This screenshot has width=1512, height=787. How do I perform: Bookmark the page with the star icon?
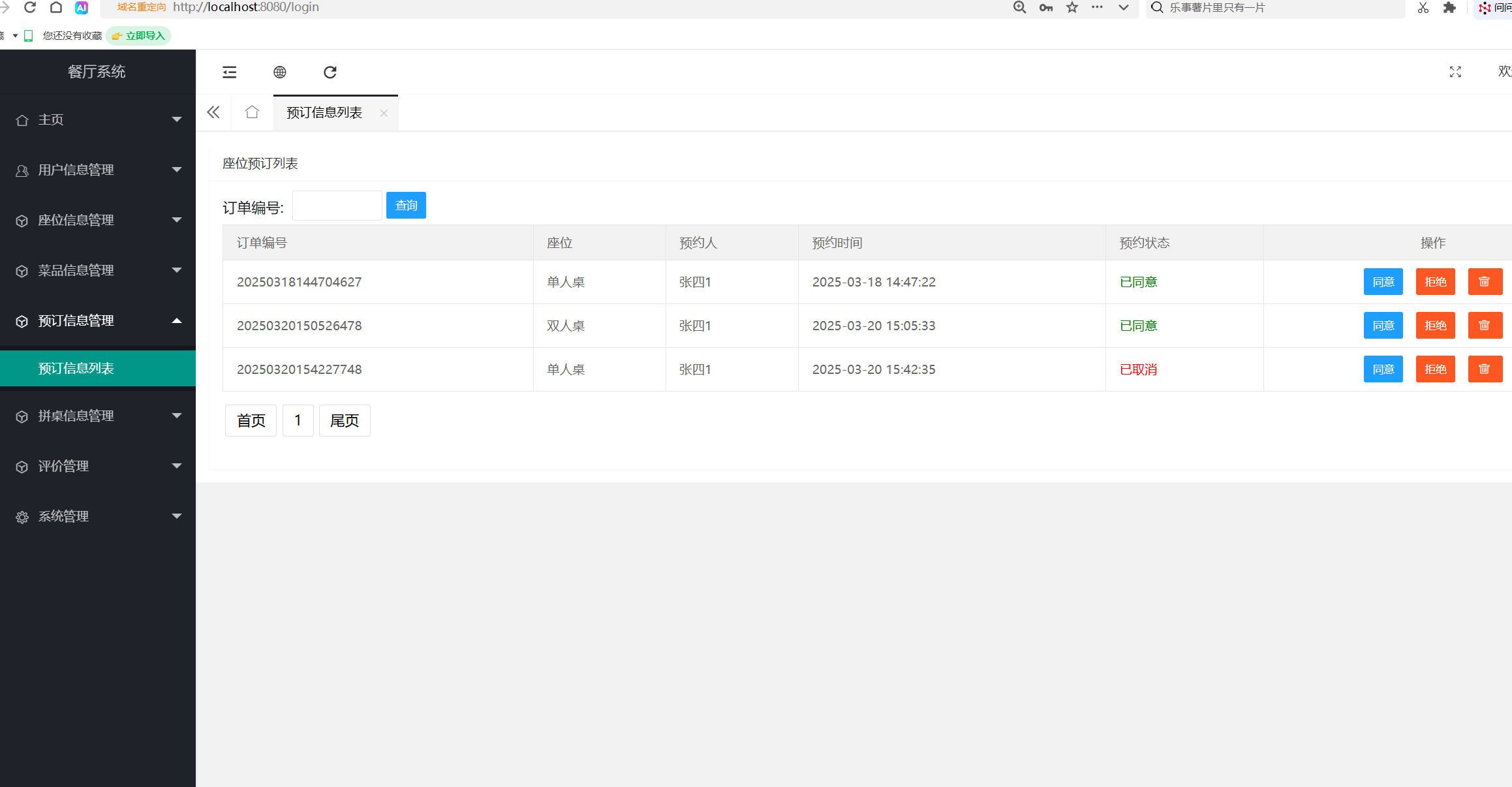[x=1072, y=8]
